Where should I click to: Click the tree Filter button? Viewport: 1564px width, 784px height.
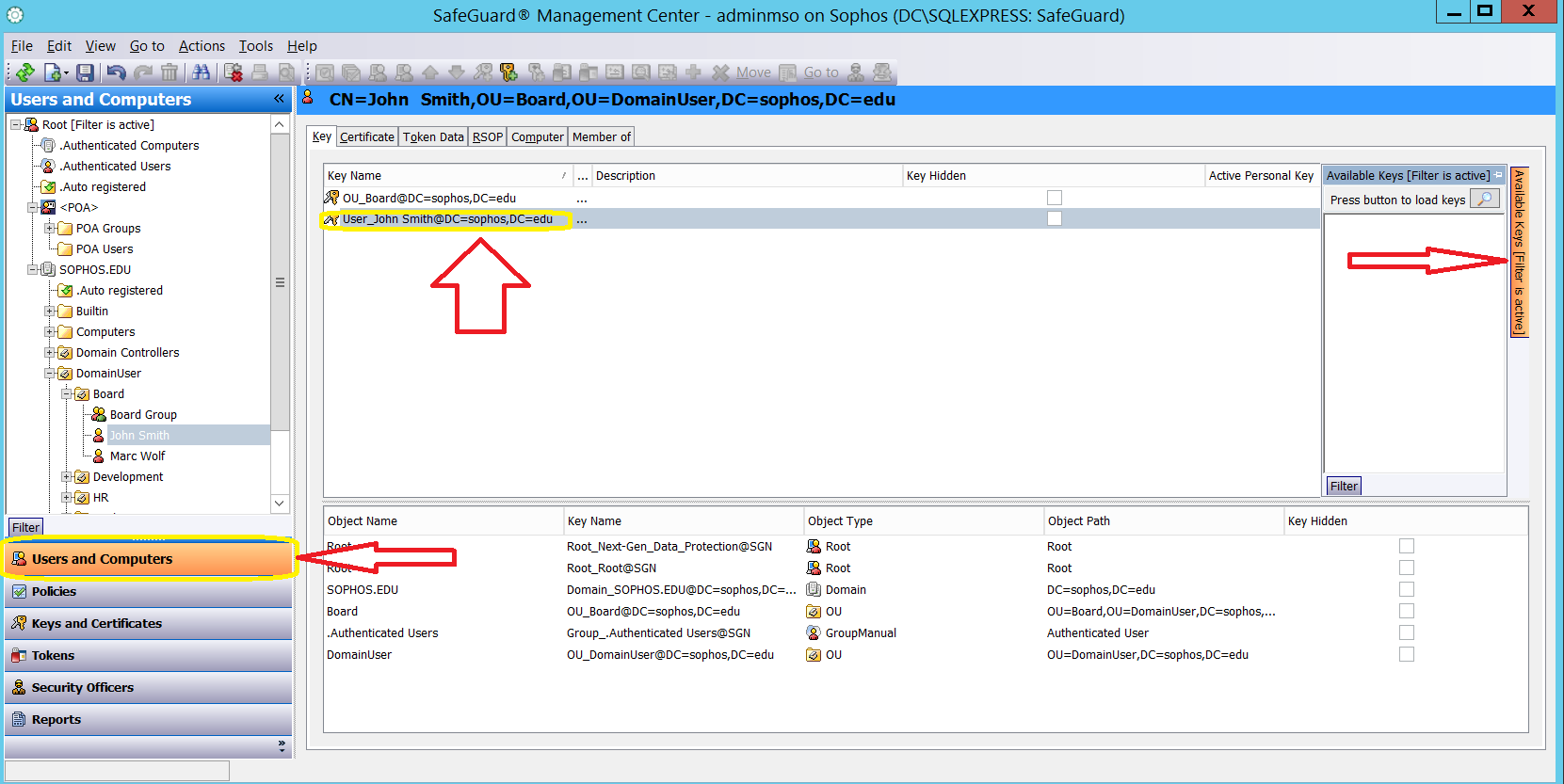[25, 527]
